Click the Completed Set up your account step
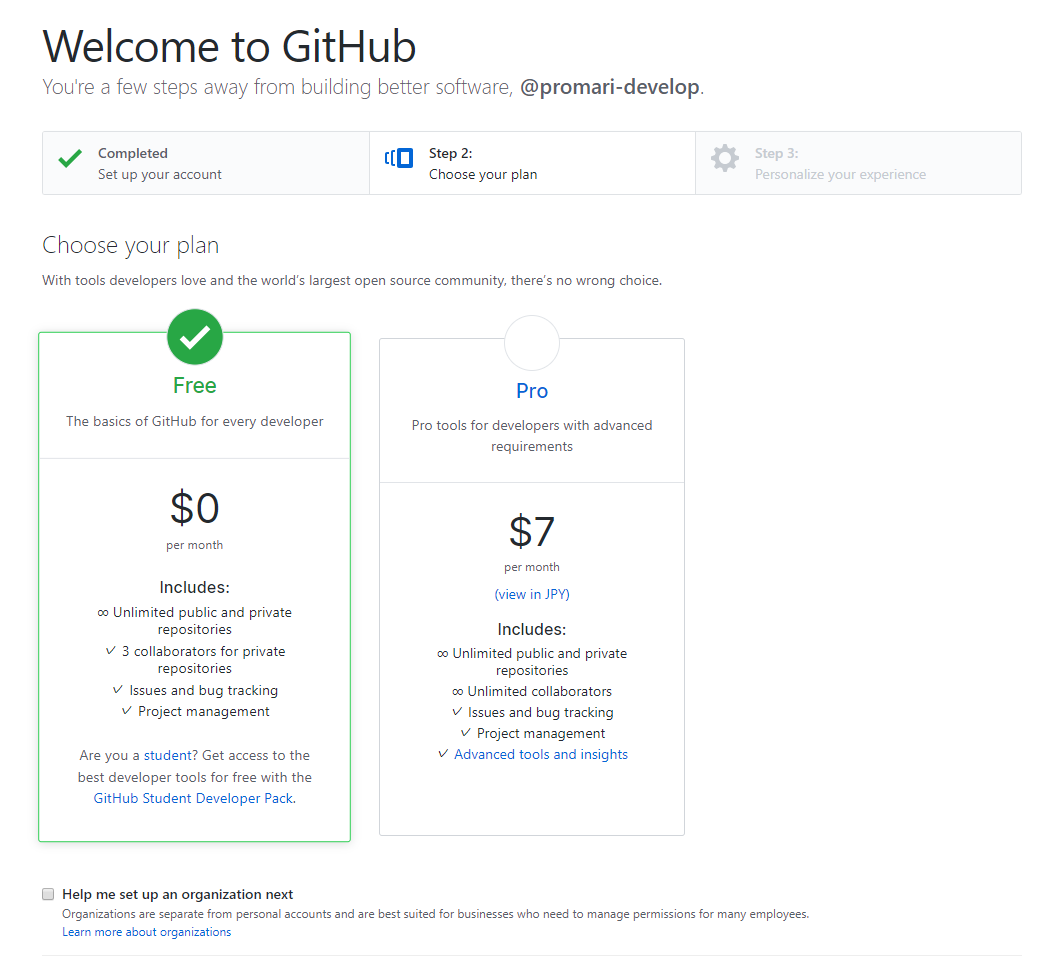The height and width of the screenshot is (961, 1040). click(x=206, y=163)
